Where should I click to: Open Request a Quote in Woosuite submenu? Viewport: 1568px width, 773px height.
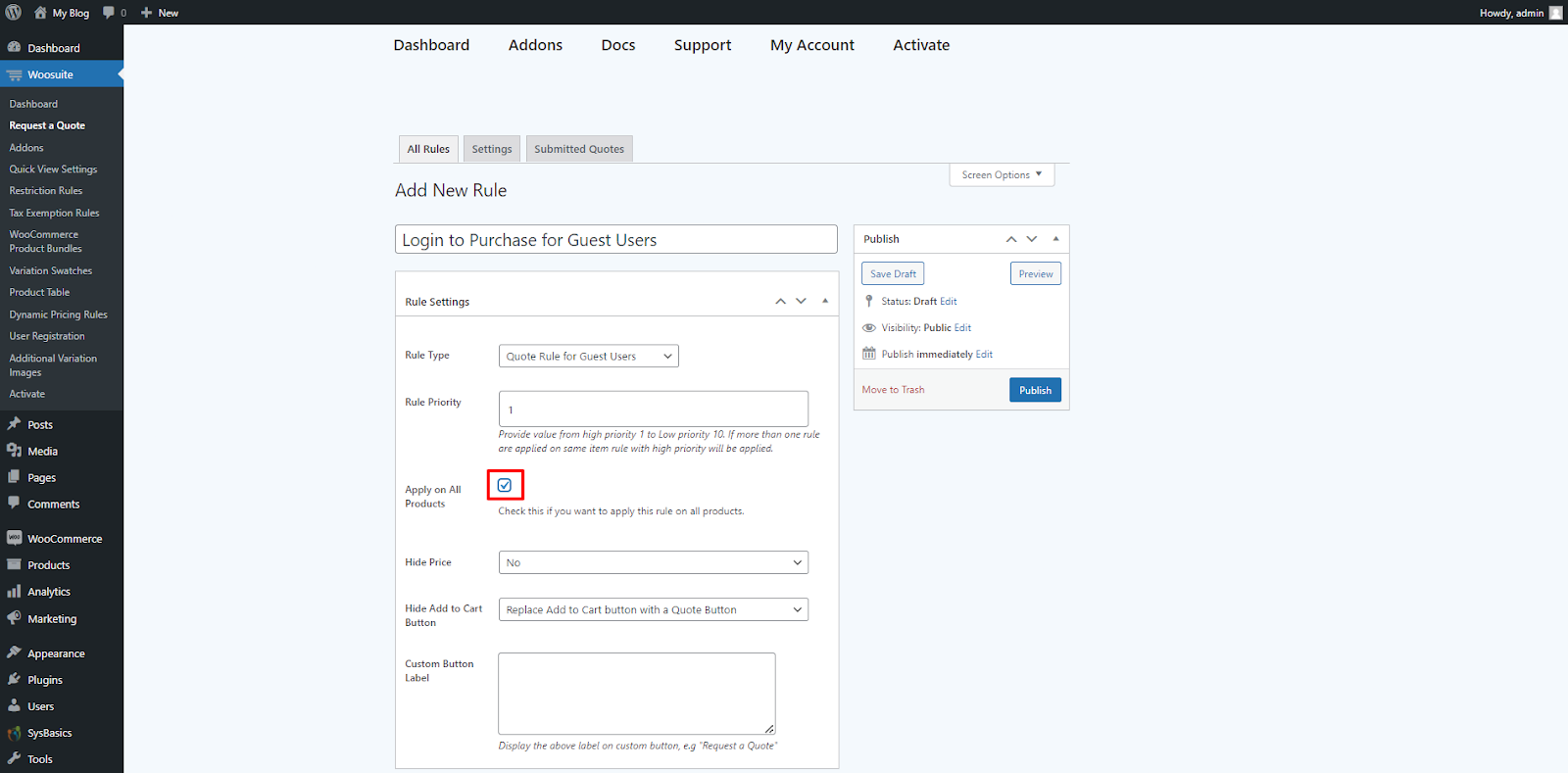click(47, 125)
